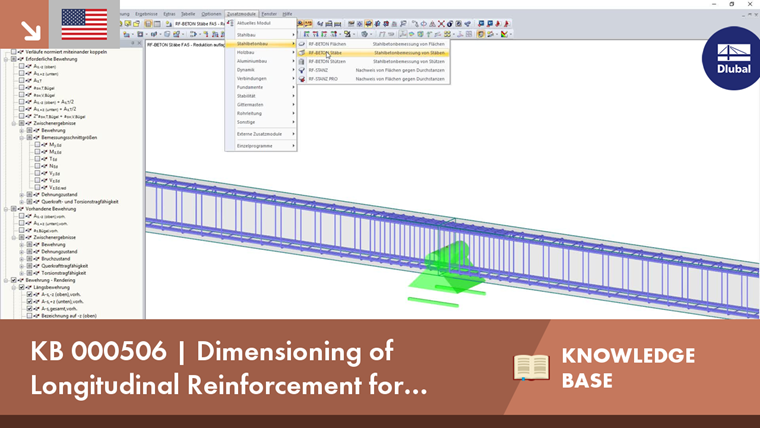Check Bezeichnung auf -z (oben) checkbox
The image size is (760, 428).
(30, 316)
